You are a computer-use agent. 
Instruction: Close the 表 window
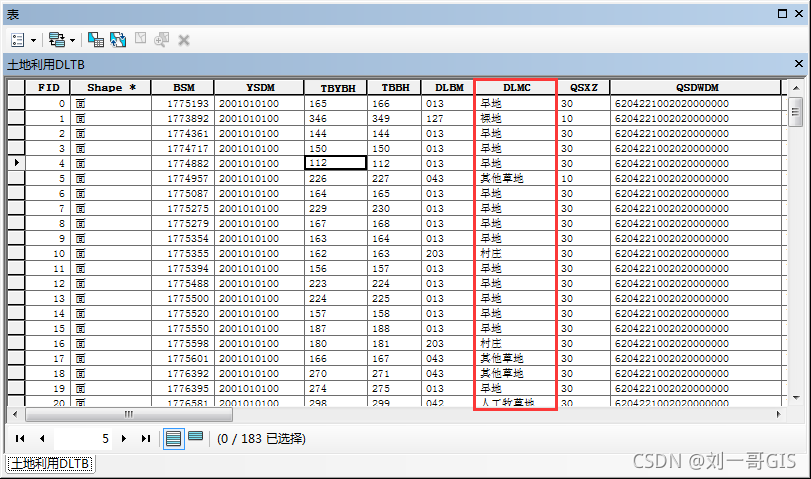pos(799,14)
